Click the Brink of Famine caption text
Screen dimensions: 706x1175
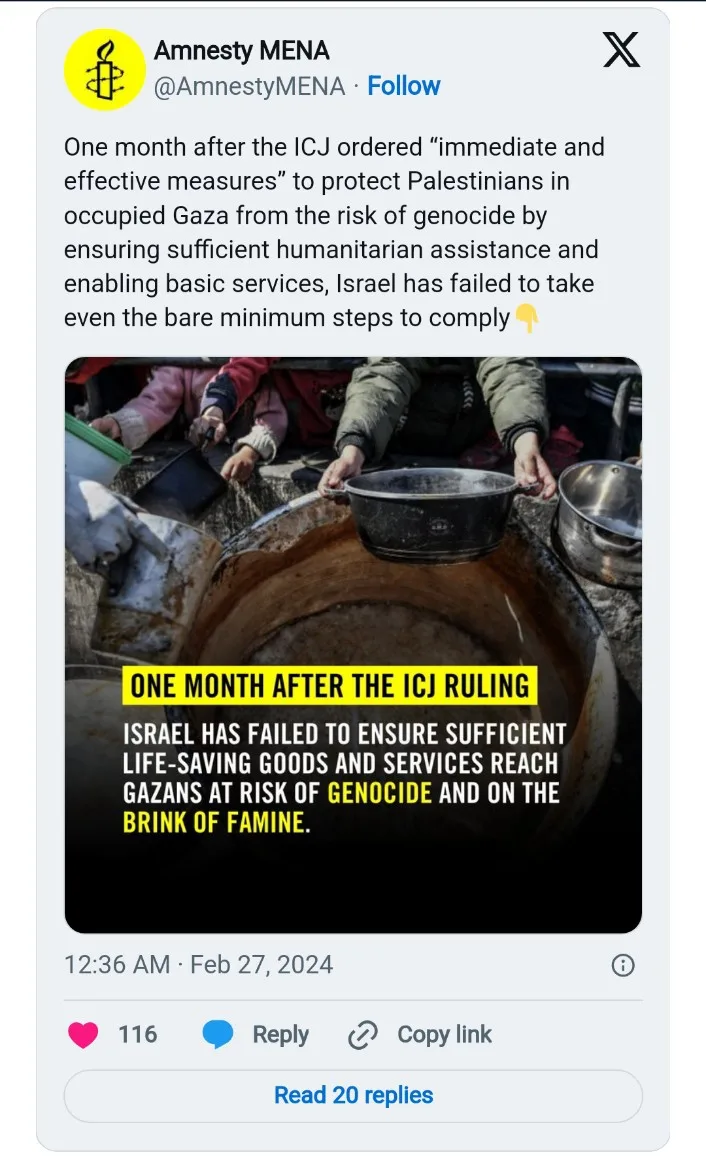click(x=216, y=823)
